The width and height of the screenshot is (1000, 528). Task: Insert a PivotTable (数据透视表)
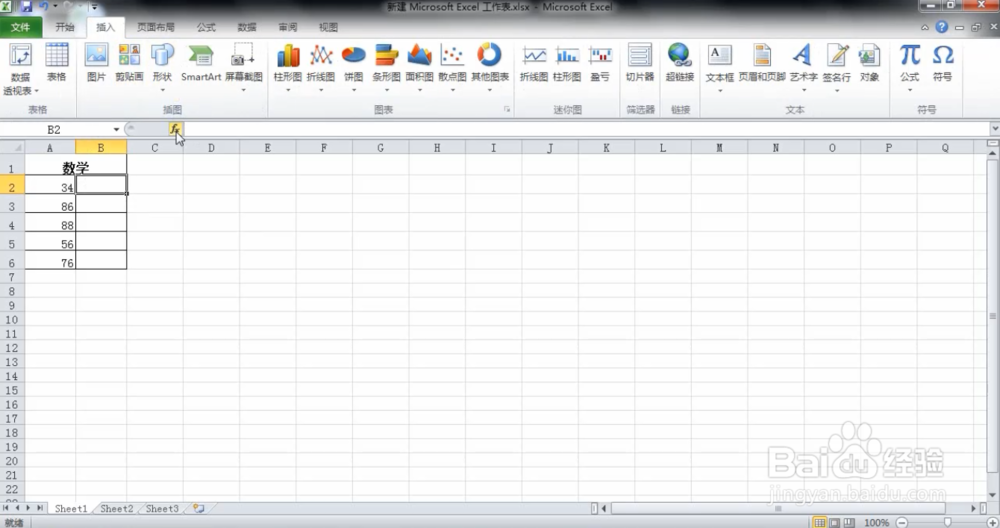[x=20, y=69]
